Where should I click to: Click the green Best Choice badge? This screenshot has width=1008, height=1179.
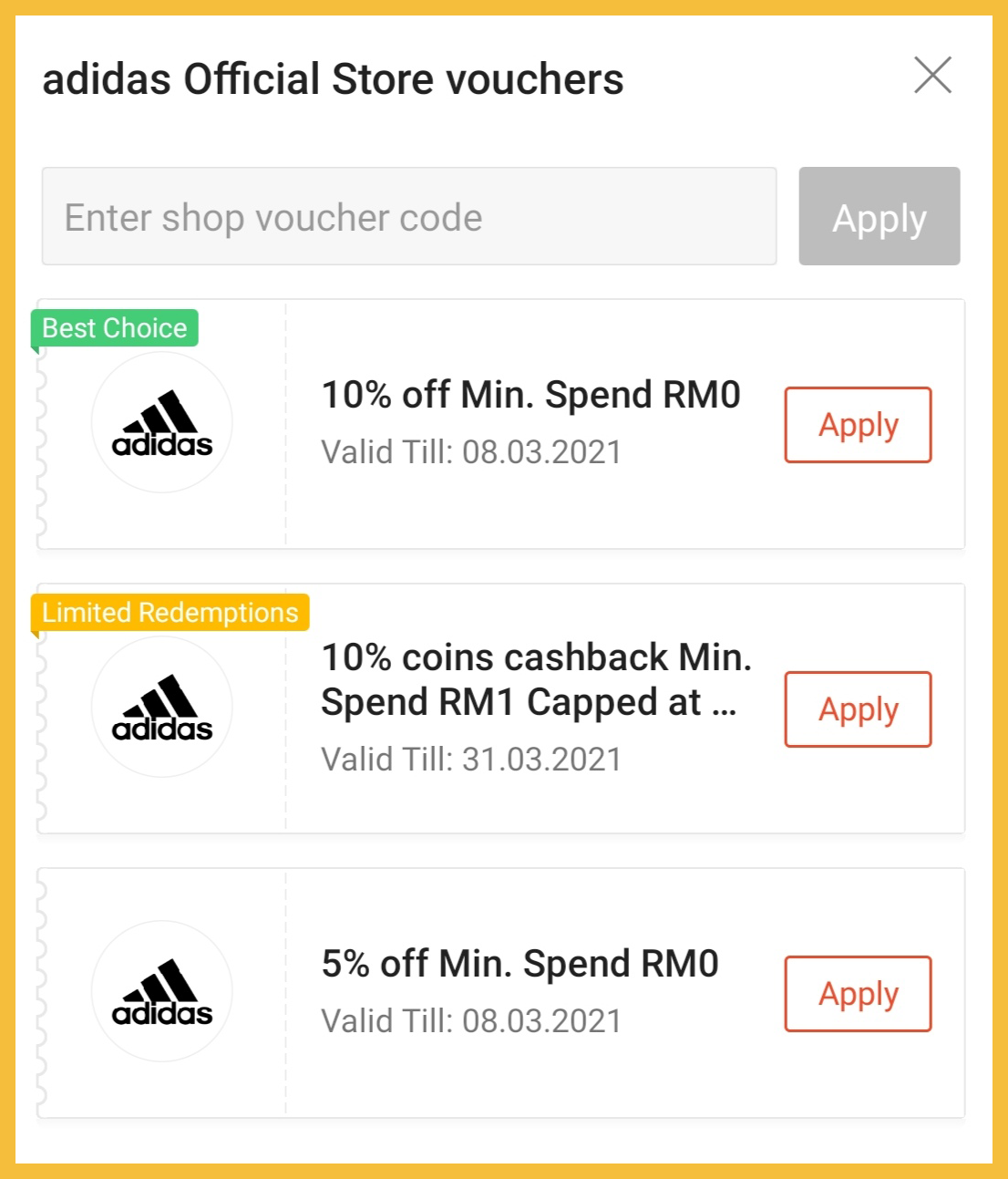pos(115,328)
